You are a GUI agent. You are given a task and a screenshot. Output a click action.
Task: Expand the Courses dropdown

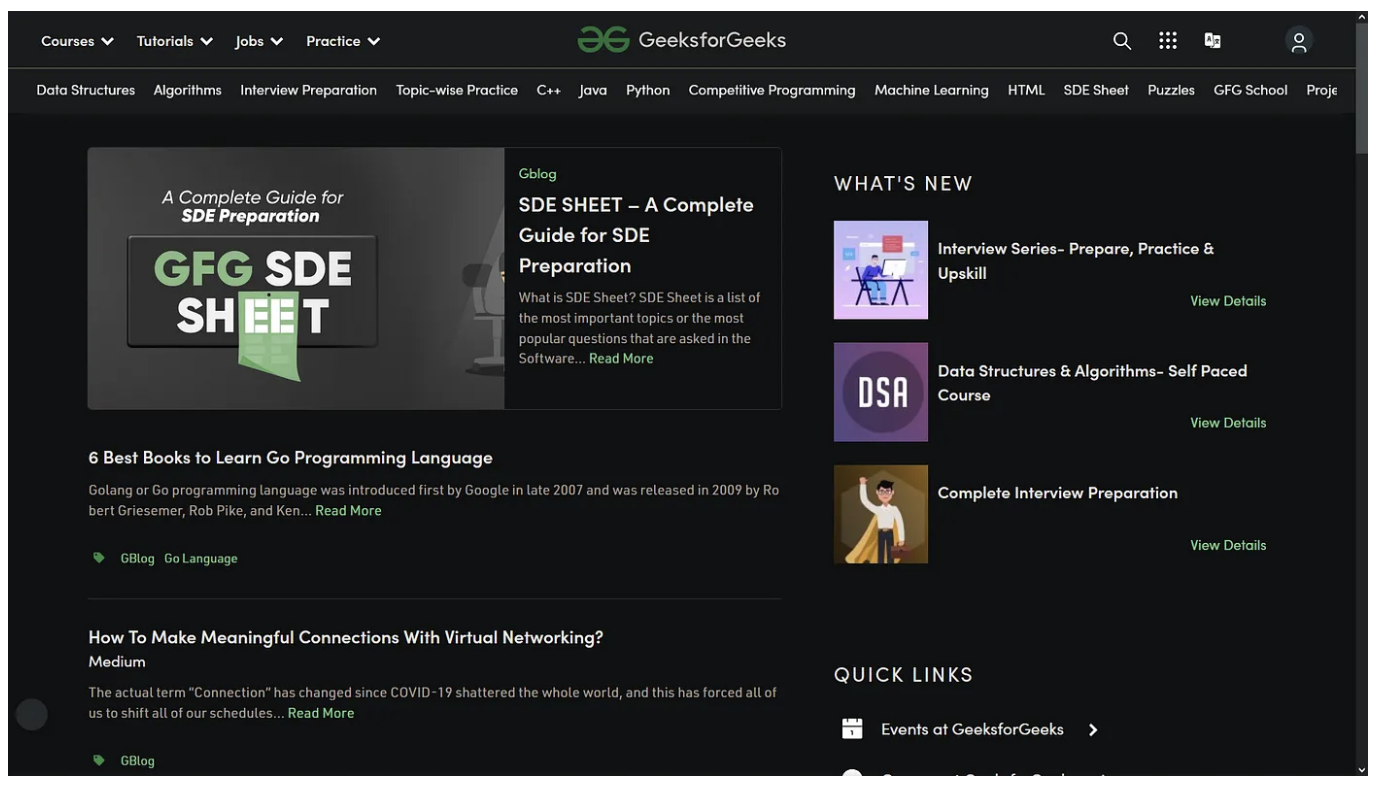coord(77,41)
